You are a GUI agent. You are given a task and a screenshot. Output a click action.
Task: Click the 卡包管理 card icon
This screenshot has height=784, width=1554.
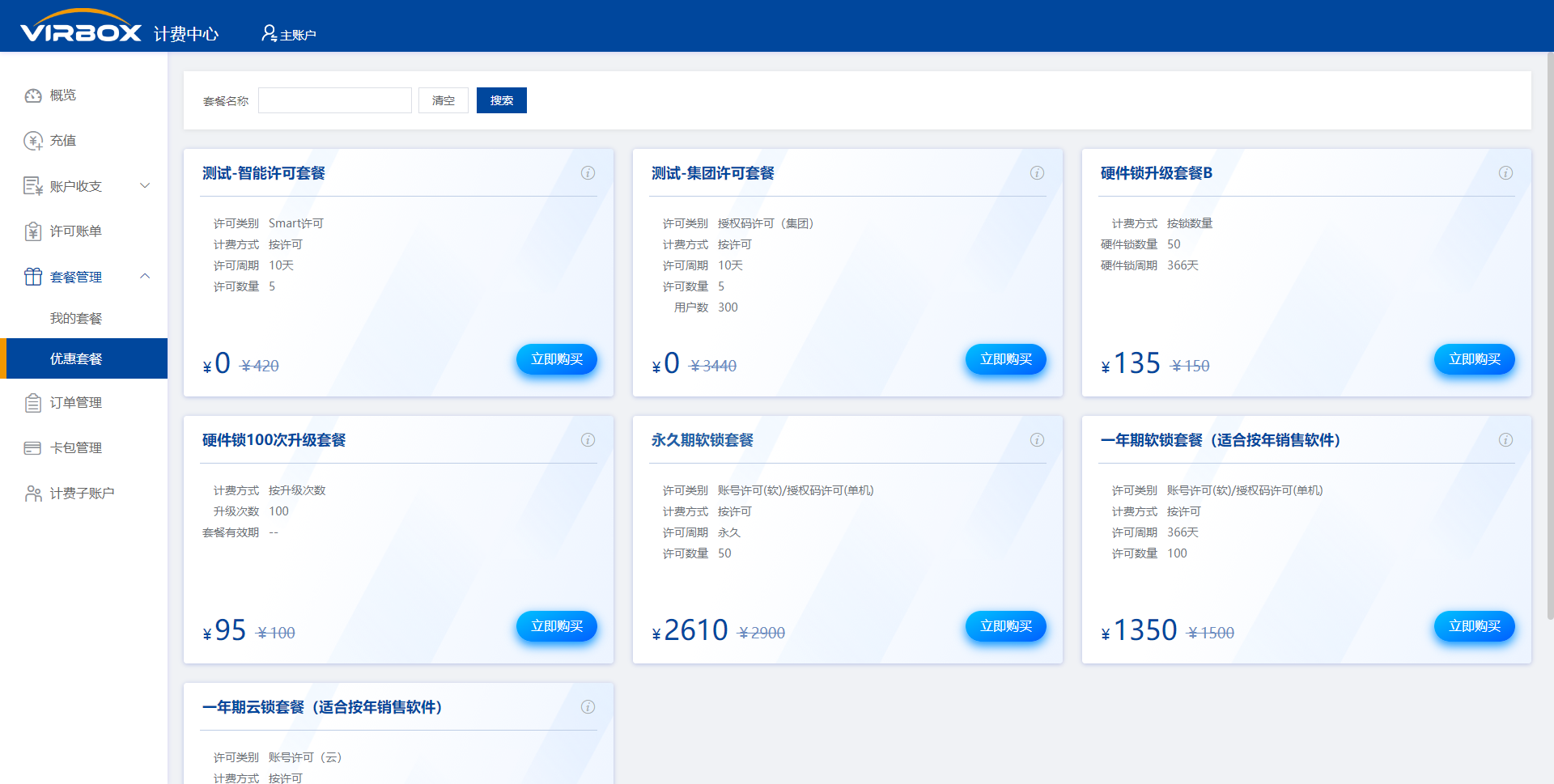pos(33,448)
